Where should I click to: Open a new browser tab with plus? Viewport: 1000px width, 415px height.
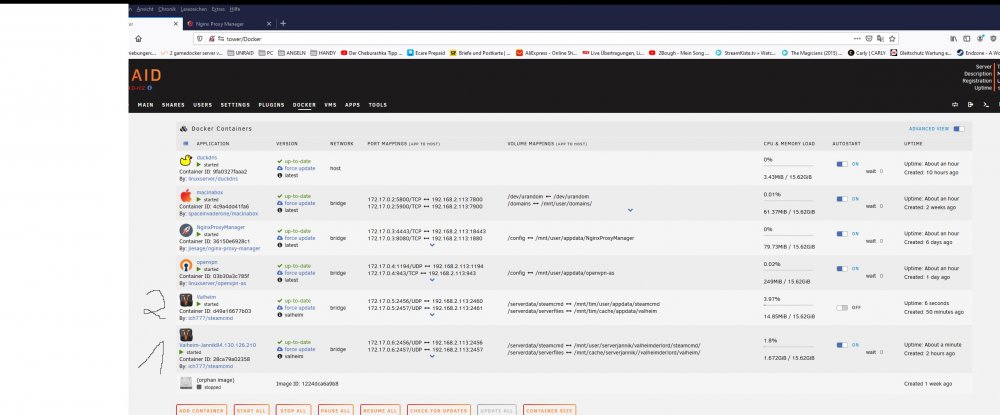point(283,24)
